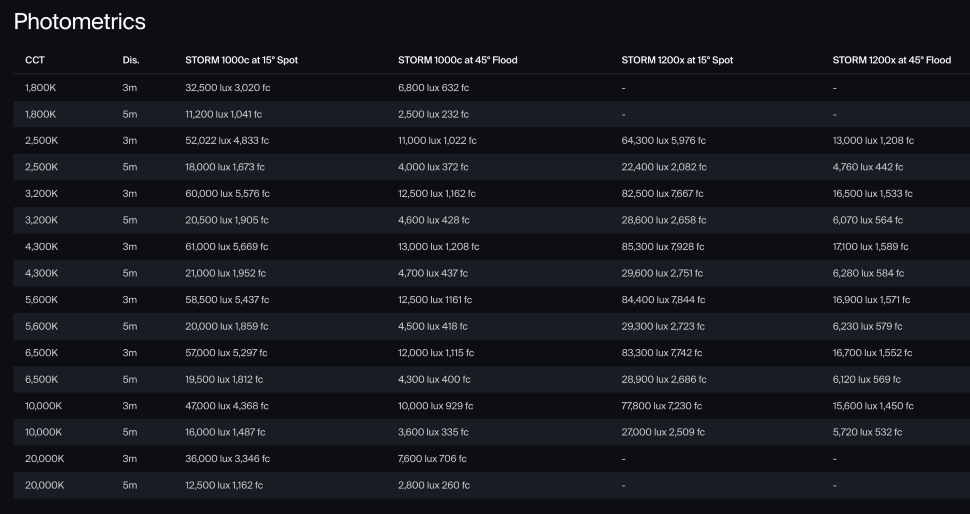
Task: Click the 28,600 lux 2,658 fc value
Action: (x=664, y=220)
